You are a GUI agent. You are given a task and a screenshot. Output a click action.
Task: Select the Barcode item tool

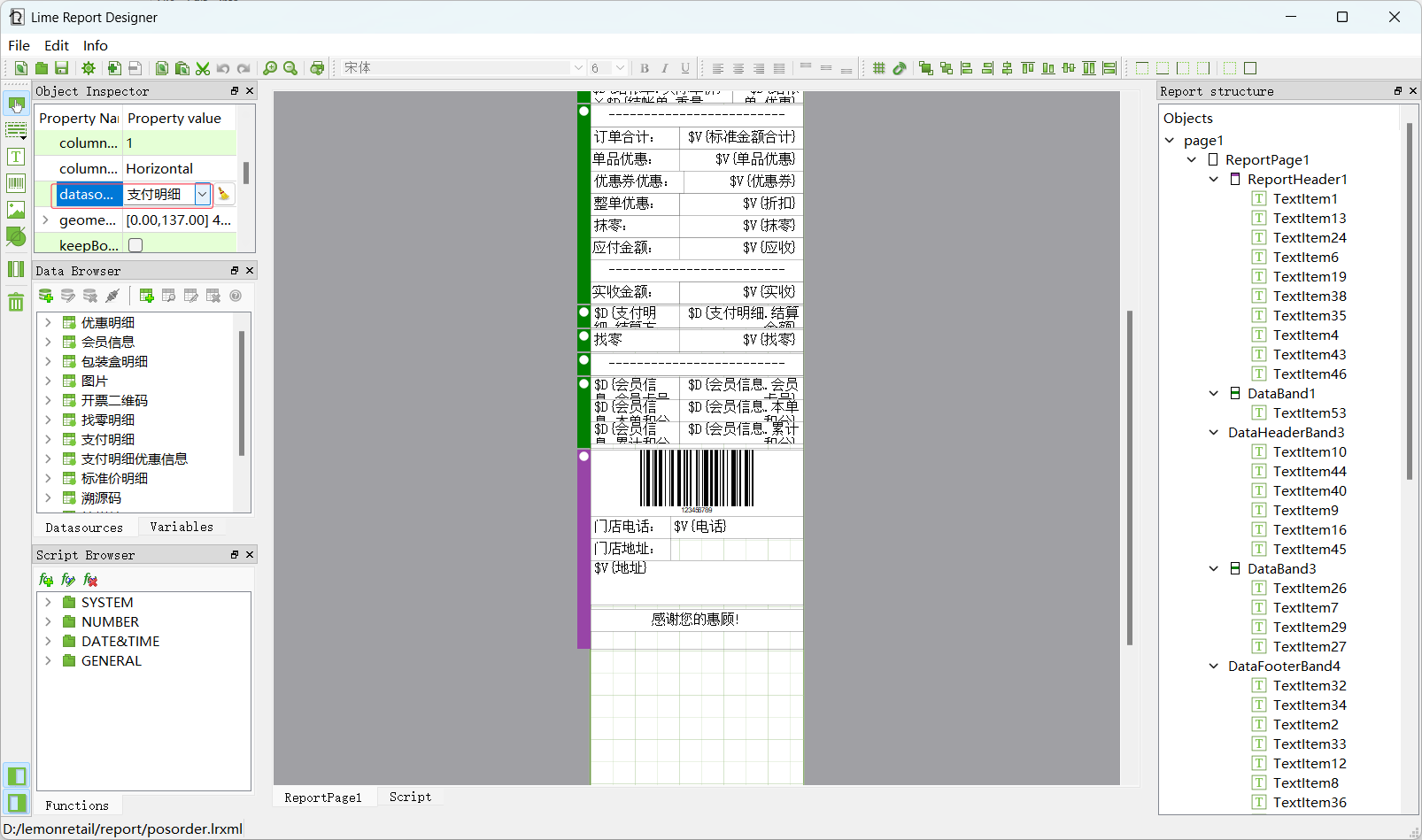click(16, 183)
